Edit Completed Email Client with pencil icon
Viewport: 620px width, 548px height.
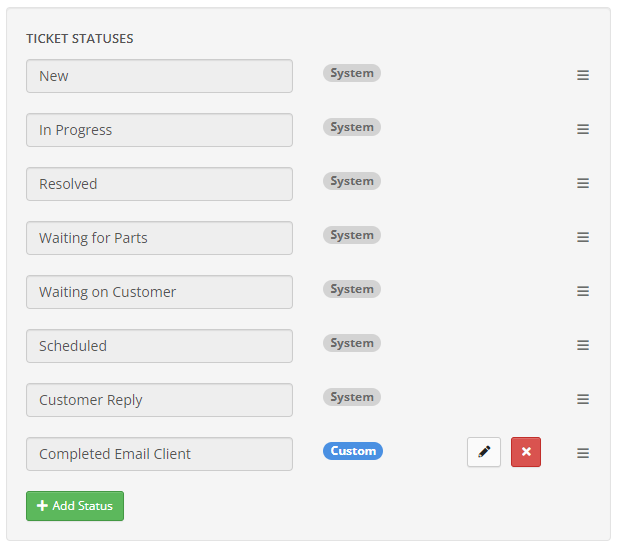[484, 452]
